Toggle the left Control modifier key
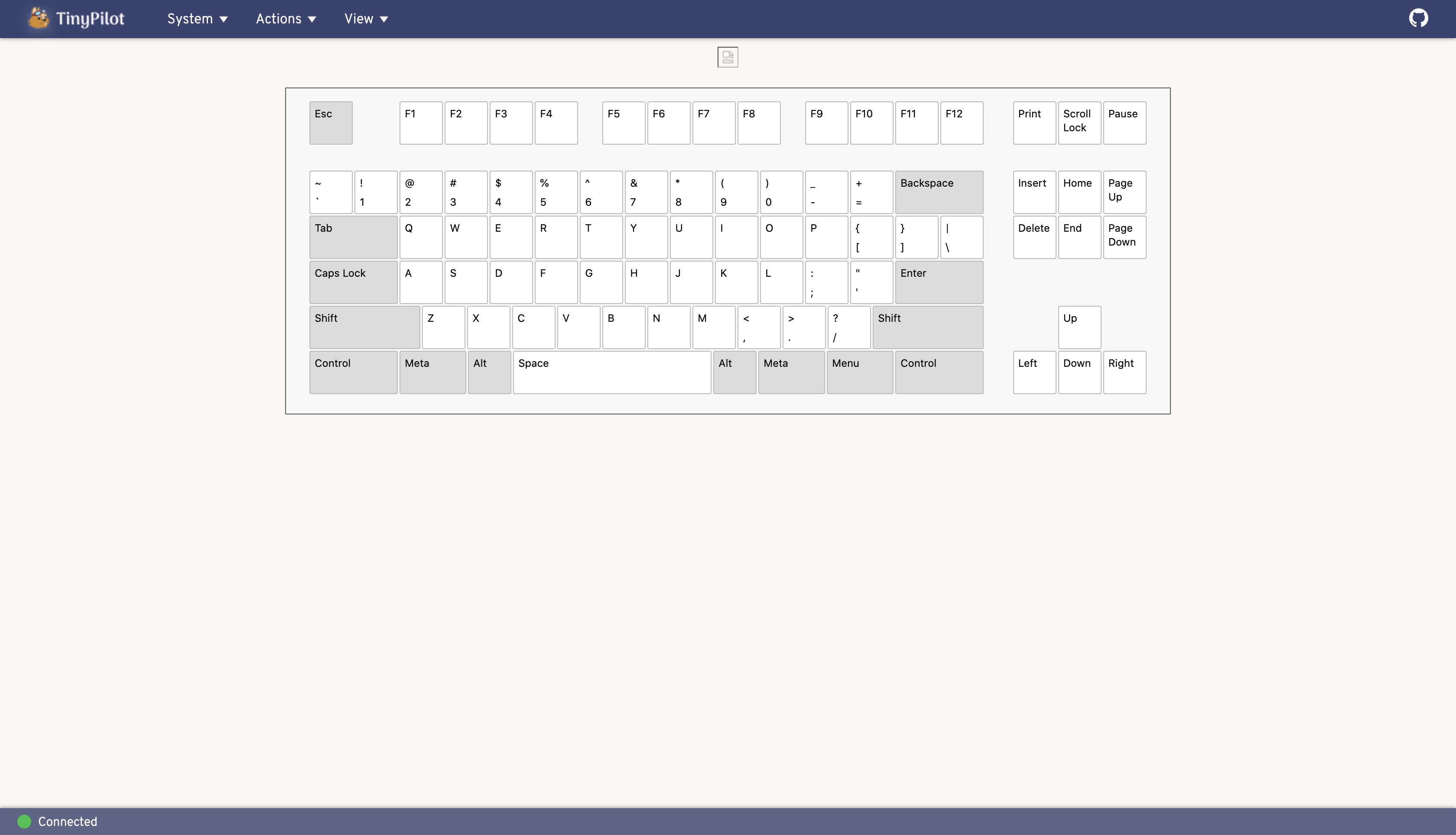The height and width of the screenshot is (835, 1456). click(353, 372)
